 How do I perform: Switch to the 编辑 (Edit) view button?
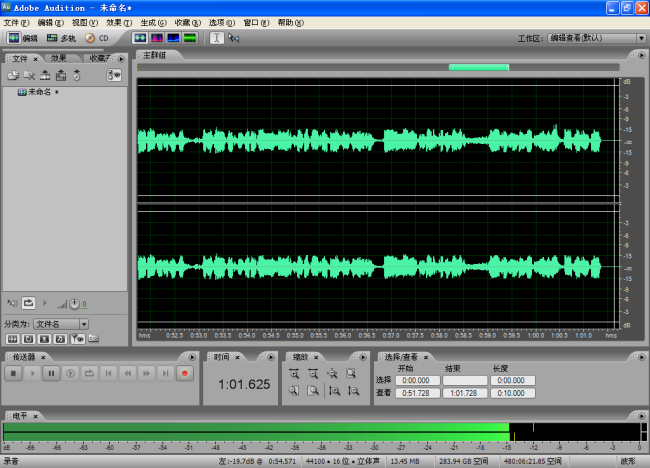22,38
